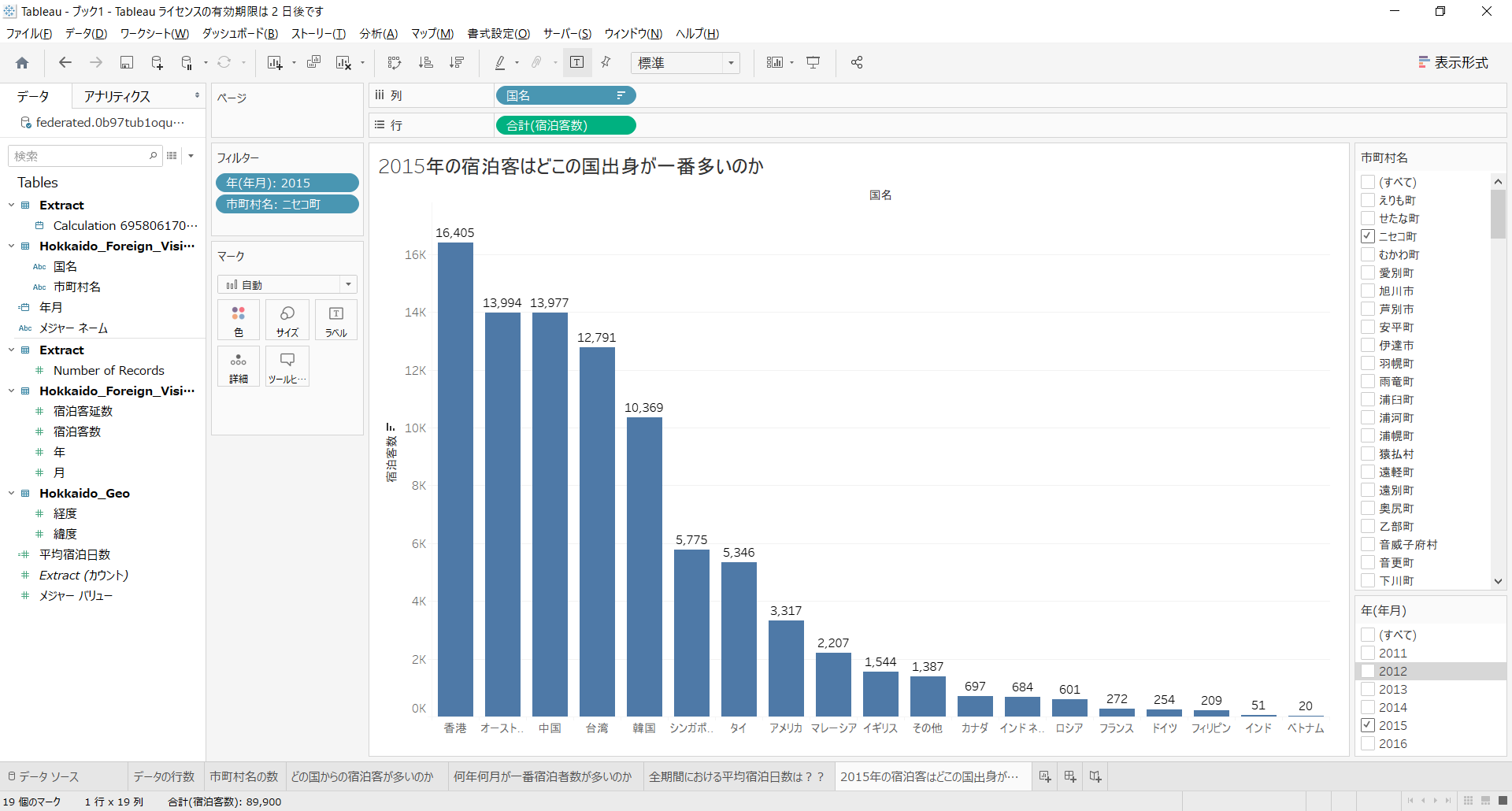
Task: Create a new worksheet from the toolbar
Action: click(x=274, y=63)
